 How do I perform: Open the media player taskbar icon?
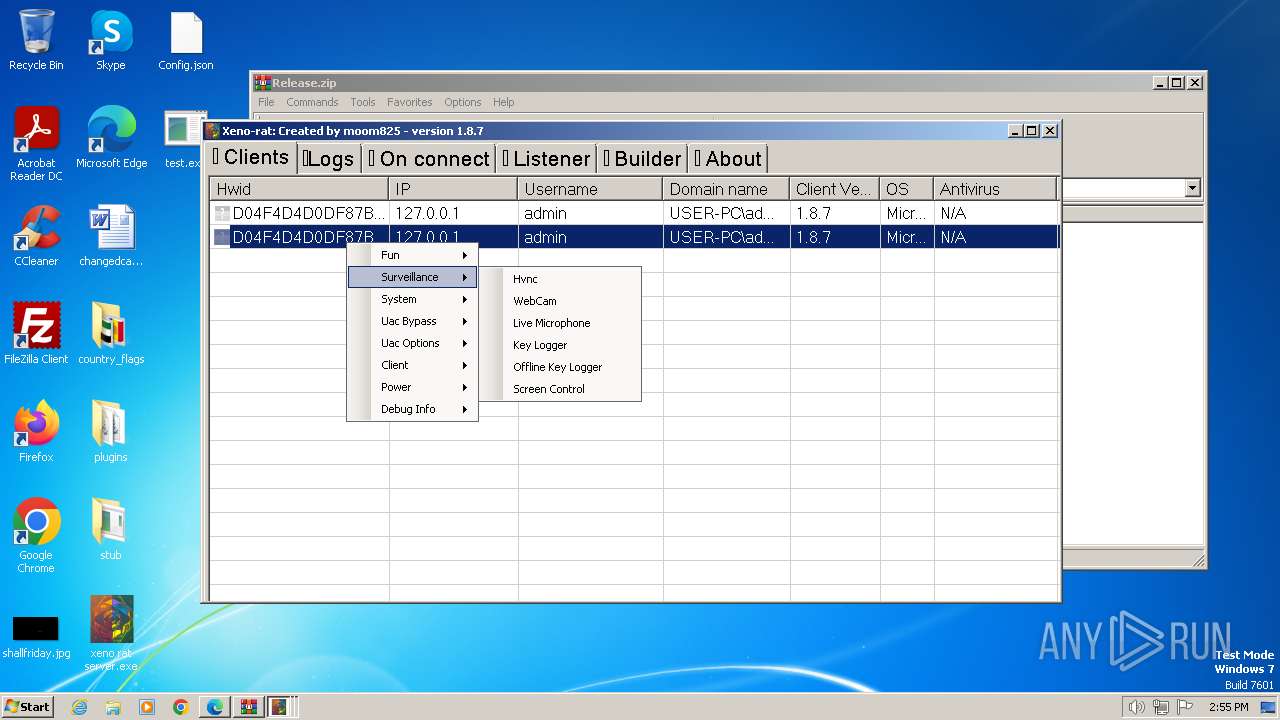[x=147, y=707]
